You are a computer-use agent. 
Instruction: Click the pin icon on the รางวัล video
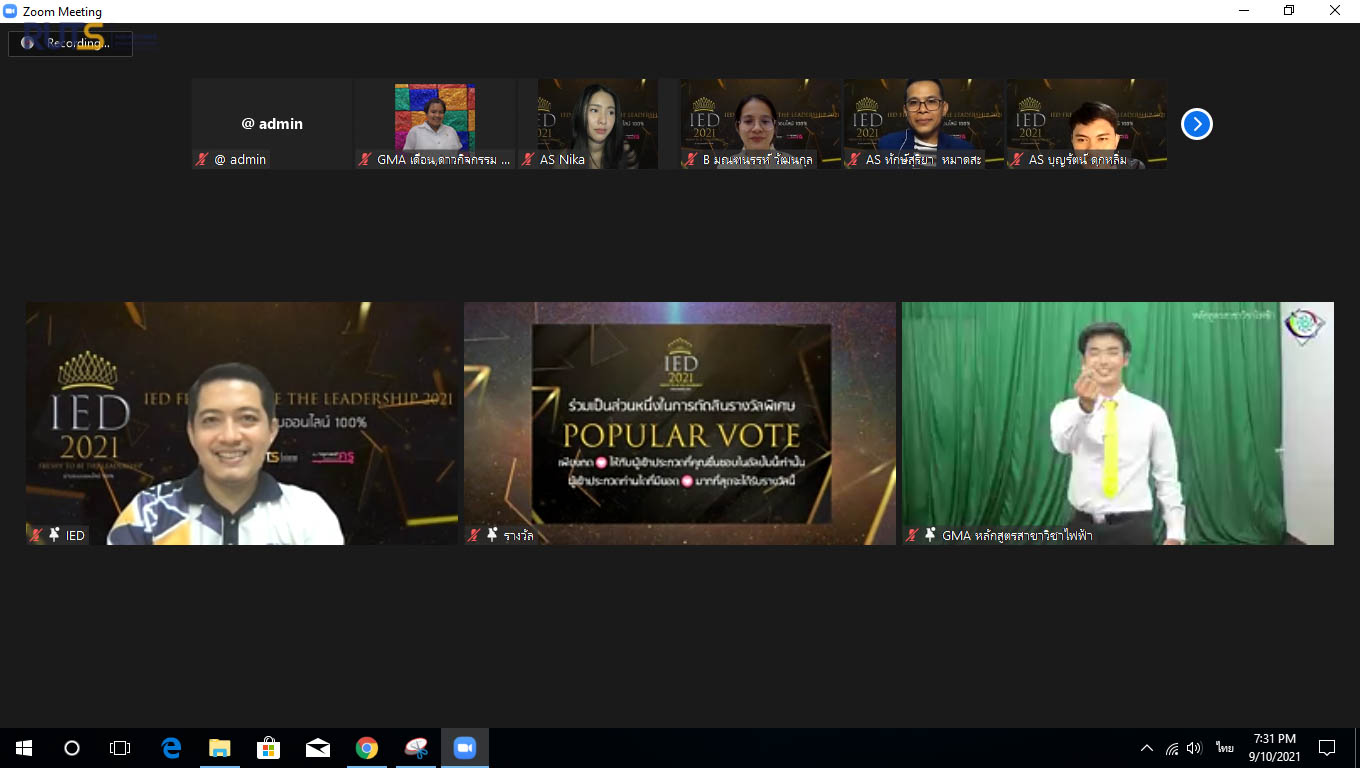point(492,535)
